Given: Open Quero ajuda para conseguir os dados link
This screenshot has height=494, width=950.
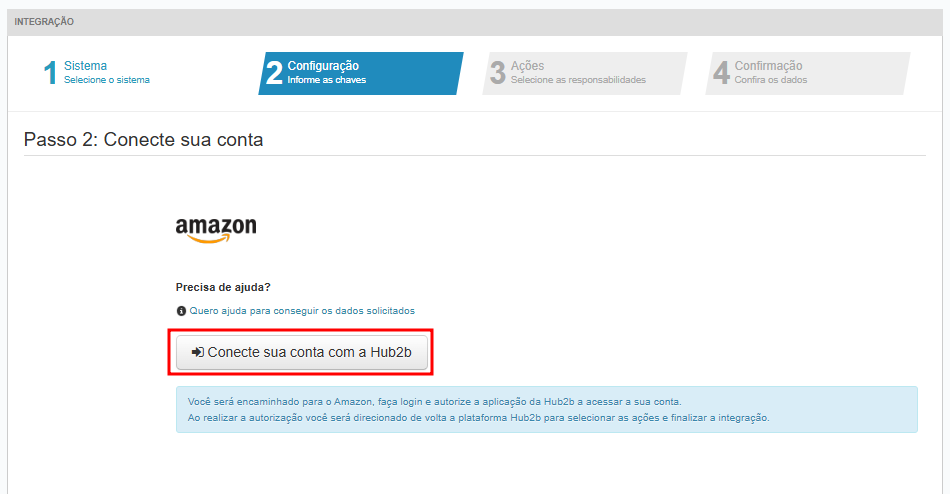Looking at the screenshot, I should point(302,311).
